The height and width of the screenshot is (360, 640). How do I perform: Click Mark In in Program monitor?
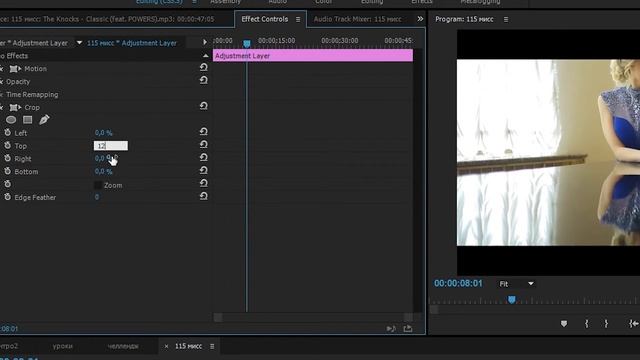click(587, 324)
